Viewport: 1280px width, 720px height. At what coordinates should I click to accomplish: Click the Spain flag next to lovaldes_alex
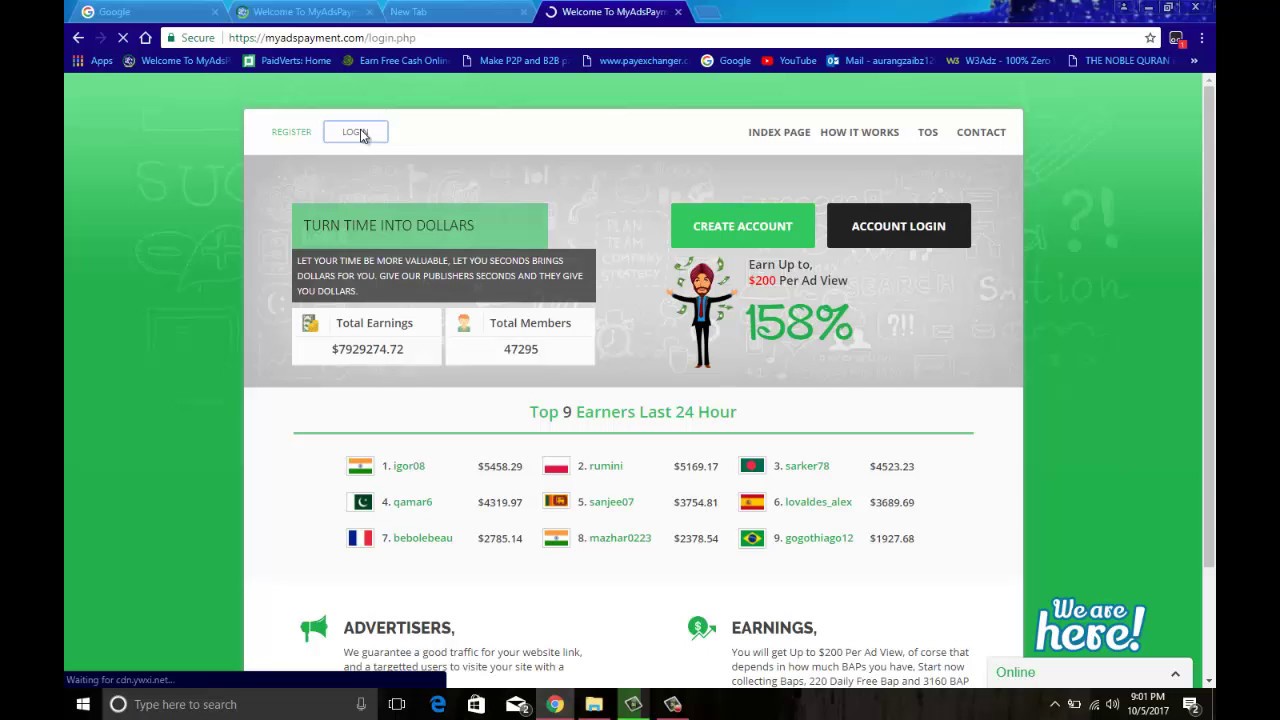tap(752, 502)
